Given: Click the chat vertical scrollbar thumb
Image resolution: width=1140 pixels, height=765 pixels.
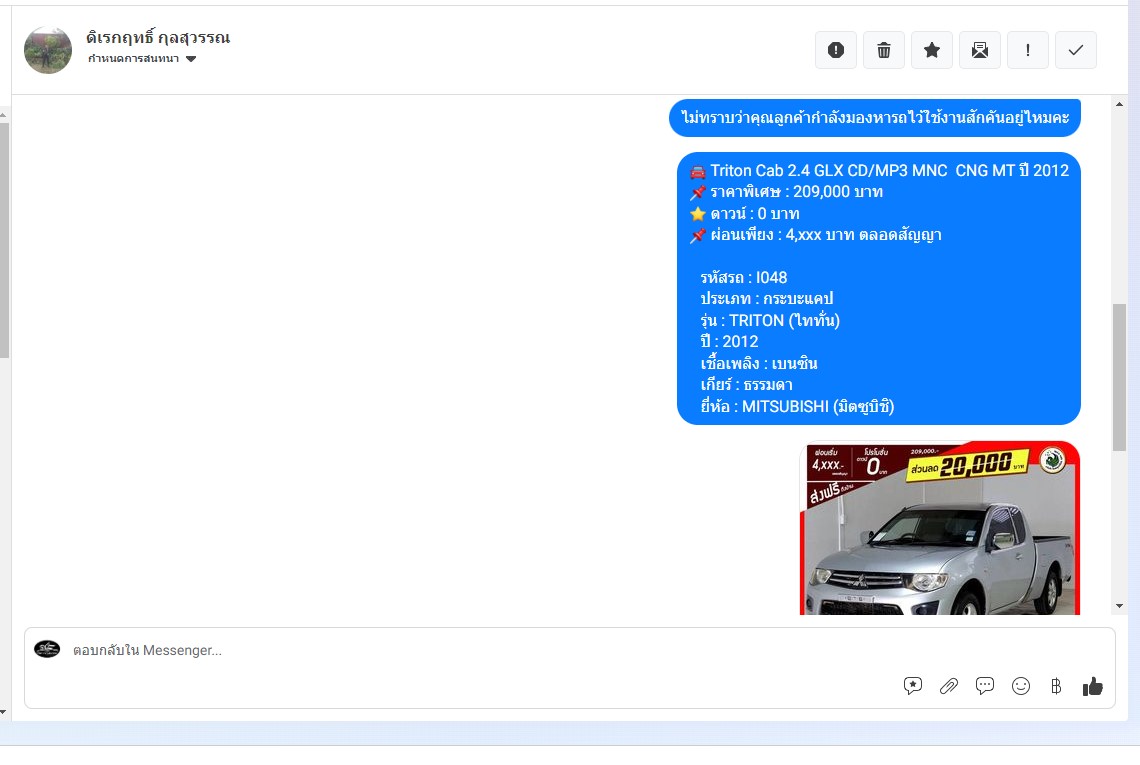Looking at the screenshot, I should tap(1119, 377).
